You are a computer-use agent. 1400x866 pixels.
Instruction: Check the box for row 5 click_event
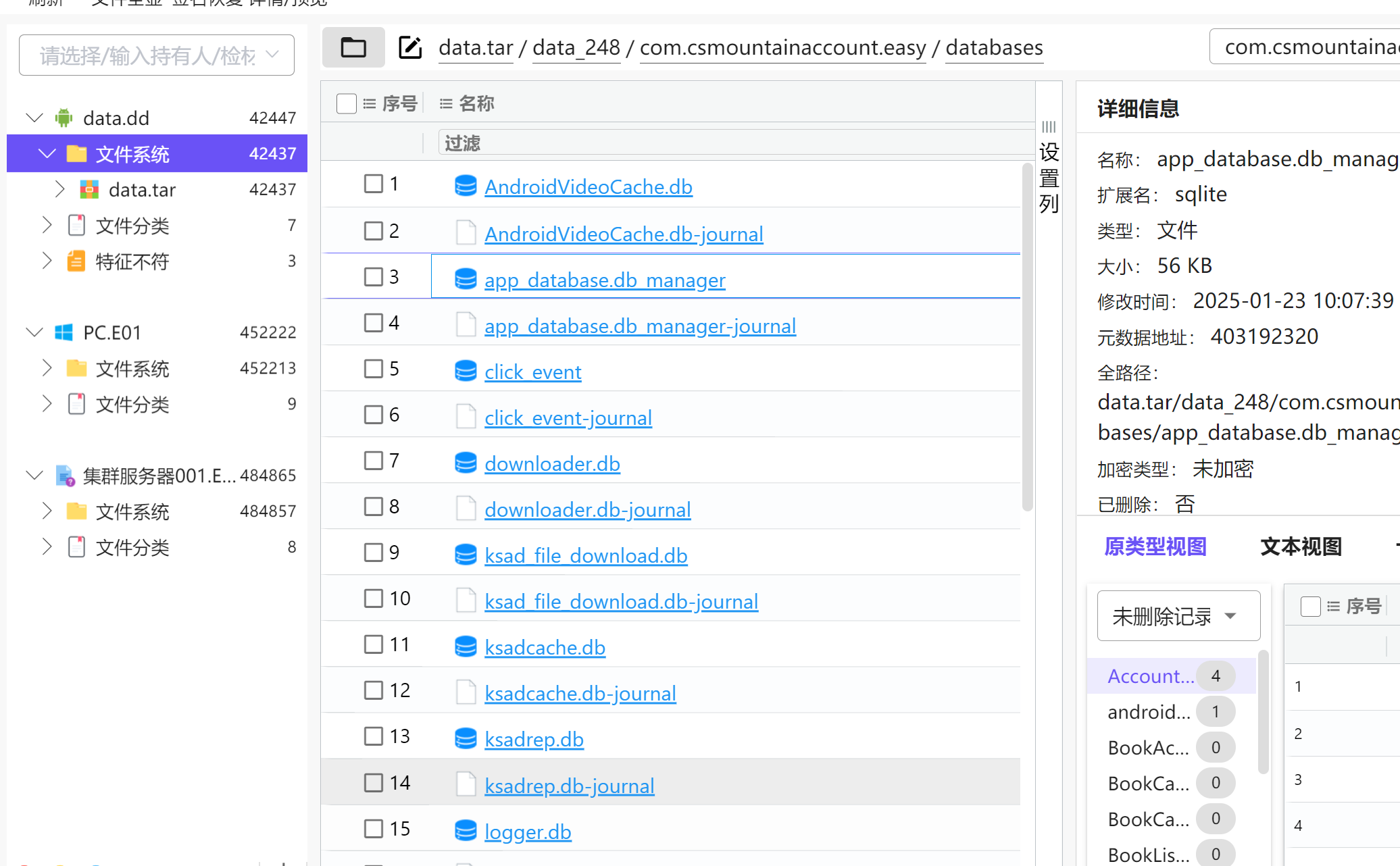[x=374, y=369]
